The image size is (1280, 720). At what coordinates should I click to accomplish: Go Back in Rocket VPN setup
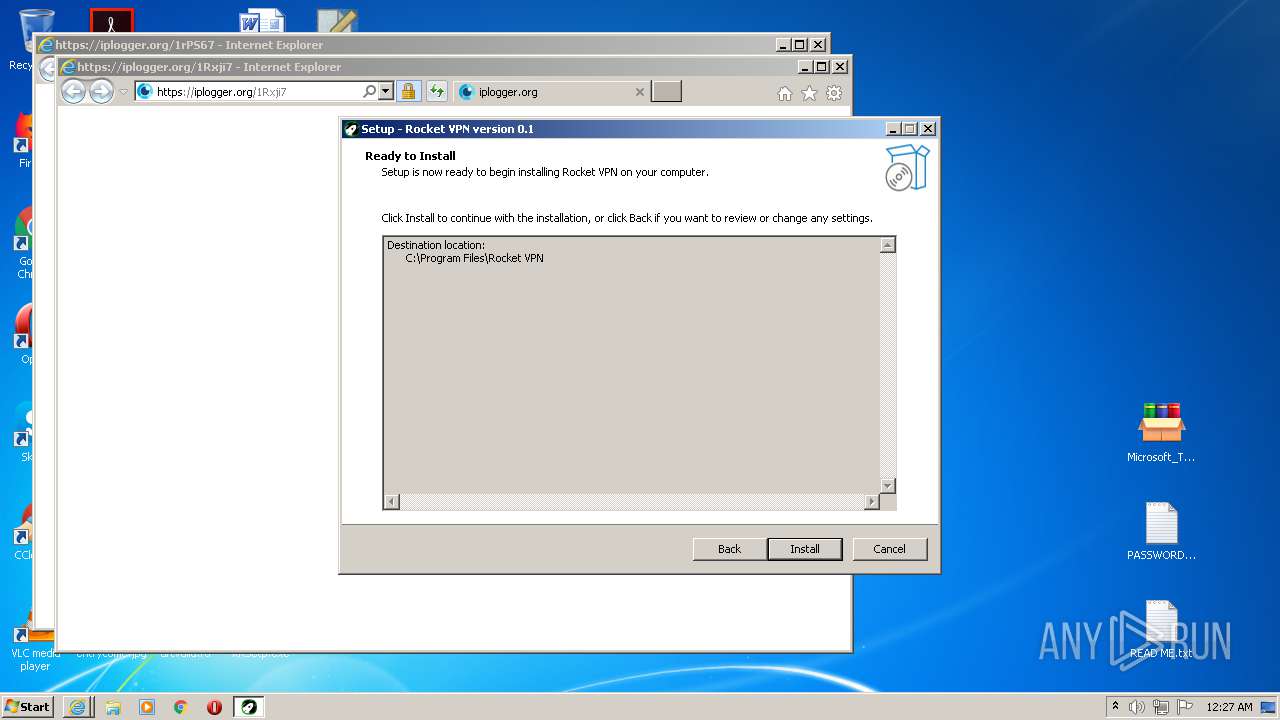tap(729, 549)
